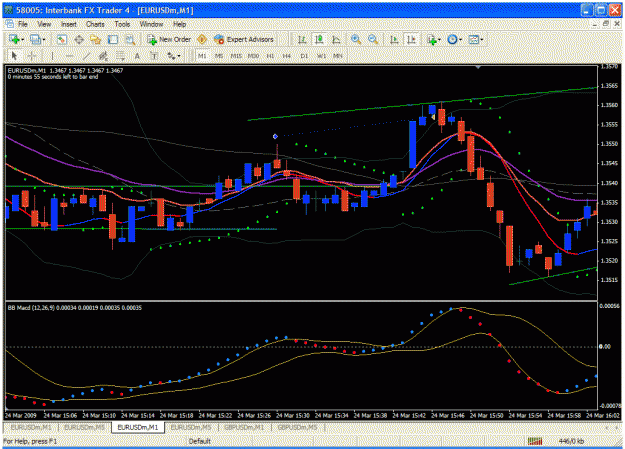Select the W1 timeframe
This screenshot has width=625, height=449.
(x=321, y=56)
